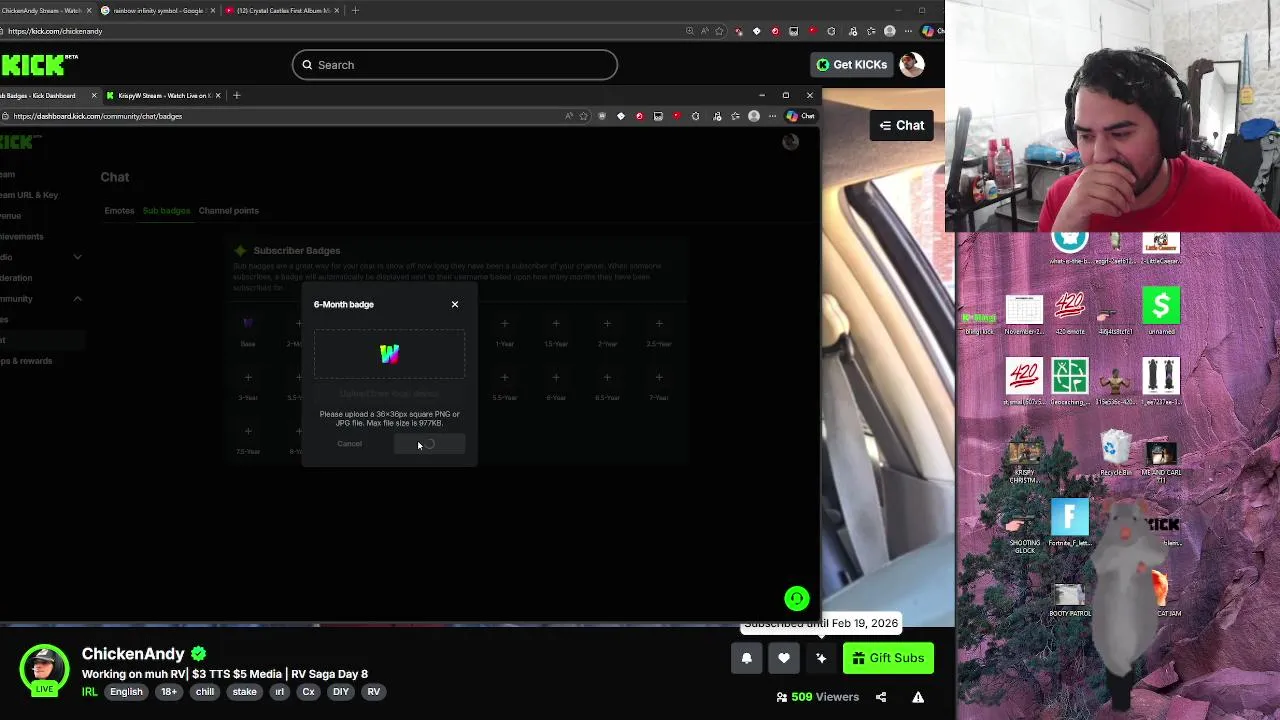Open the KRISPY CHRISTMAS desktop icon

click(1024, 462)
